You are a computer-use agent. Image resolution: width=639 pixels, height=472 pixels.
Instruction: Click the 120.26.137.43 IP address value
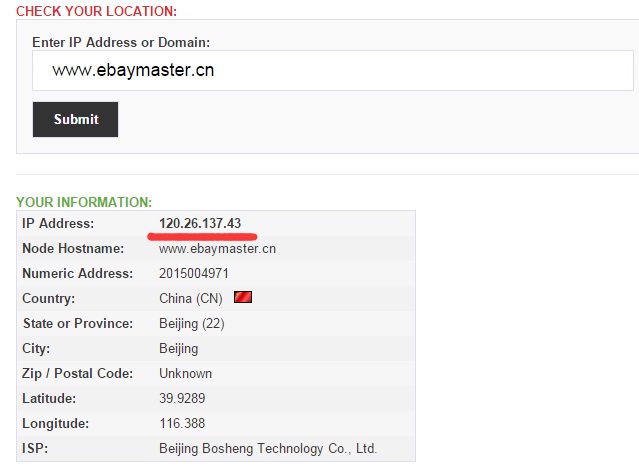(x=200, y=223)
